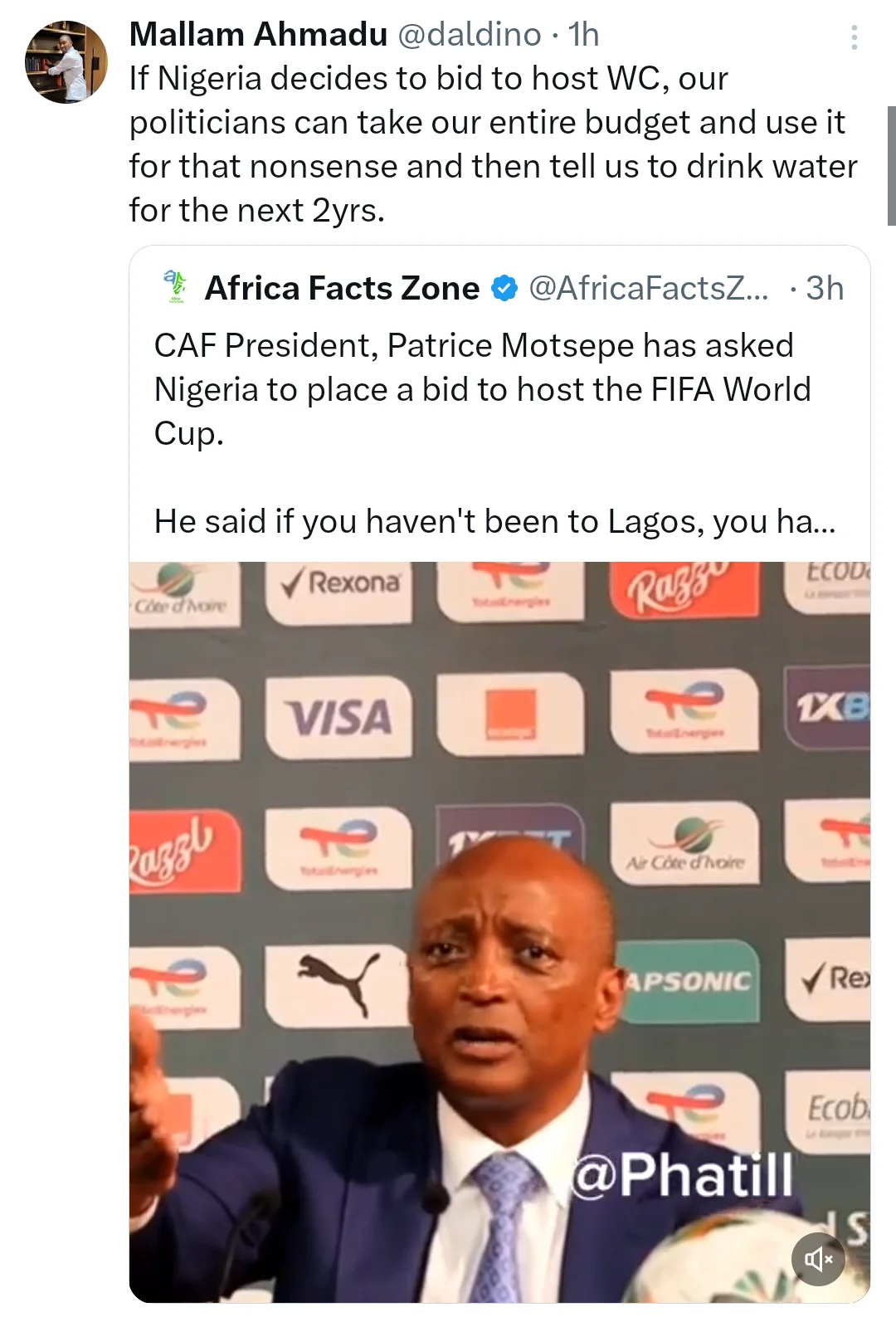The width and height of the screenshot is (896, 1317).
Task: Open the tweet's 1h timestamp
Action: pos(584,35)
